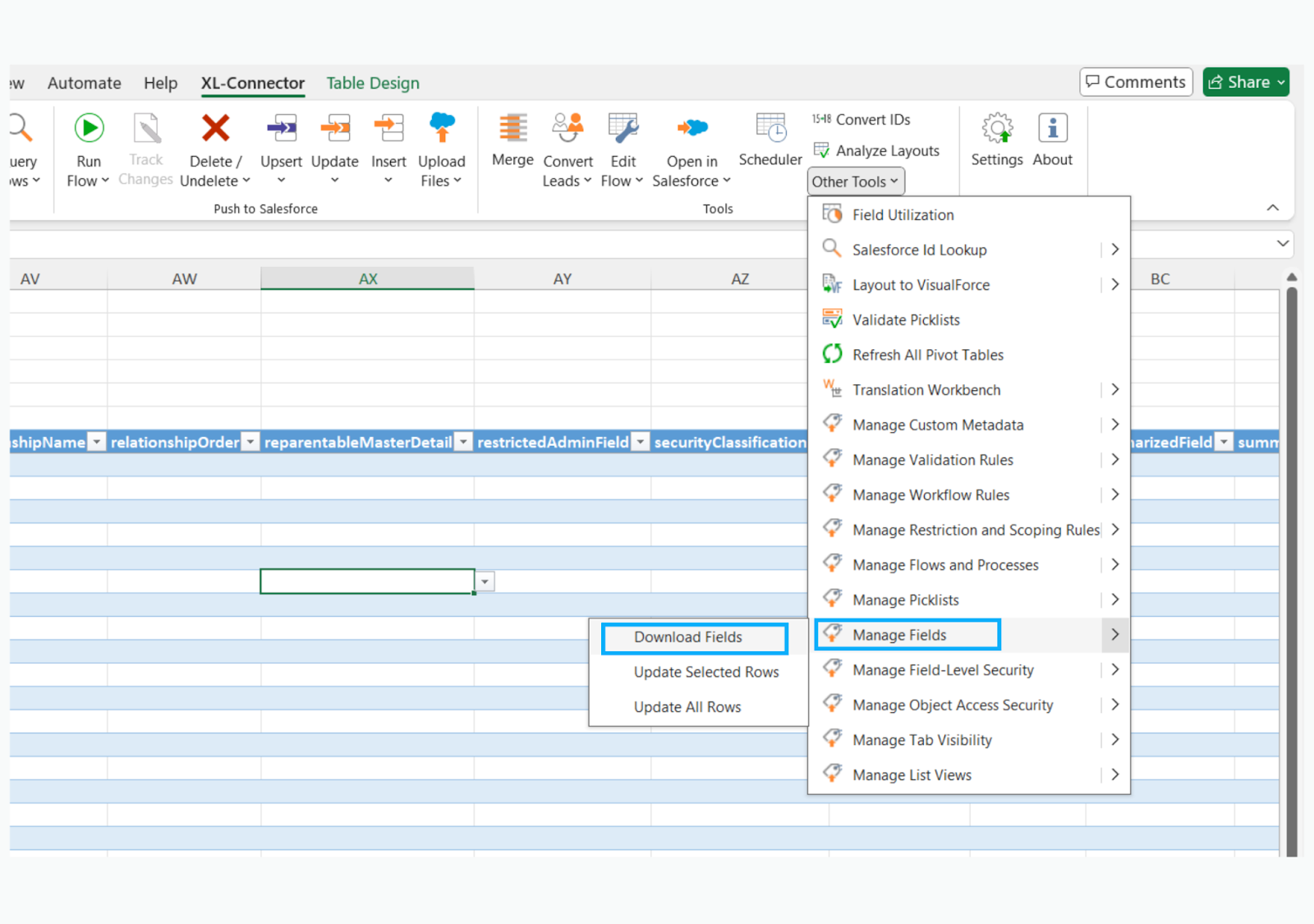The height and width of the screenshot is (924, 1314).
Task: Select Update All Rows
Action: pos(699,707)
